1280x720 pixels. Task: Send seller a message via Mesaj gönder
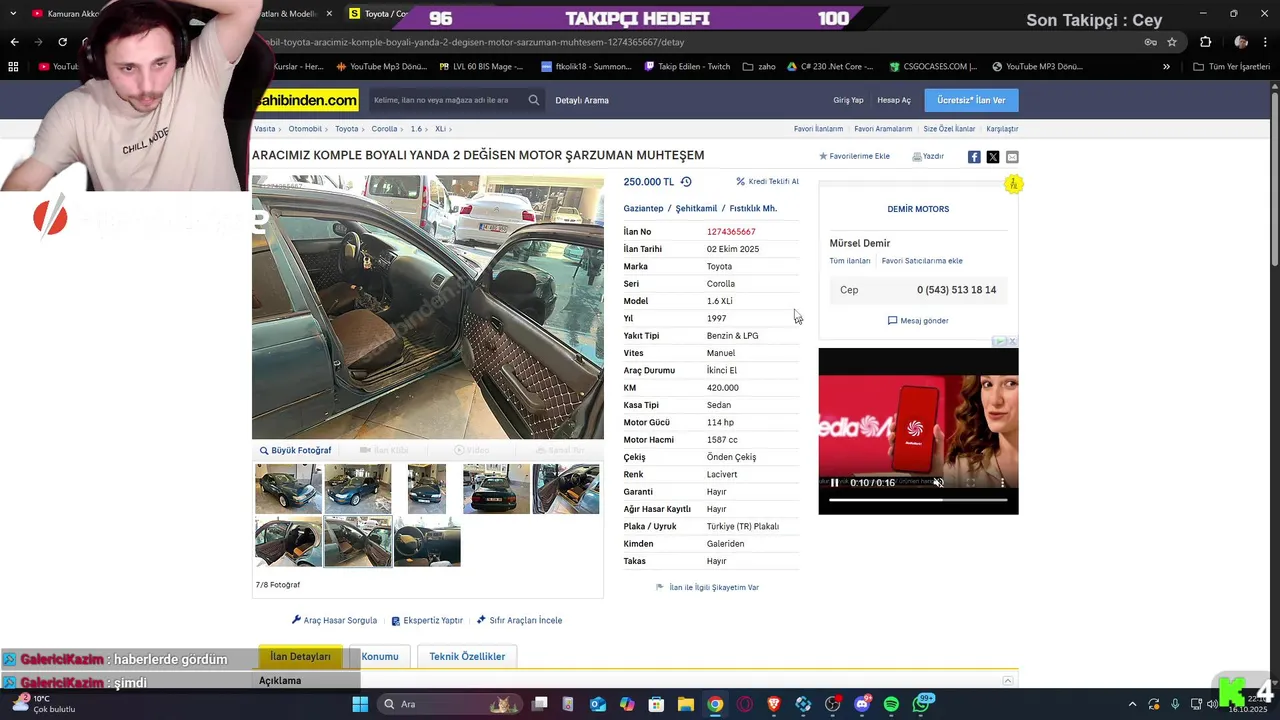pyautogui.click(x=918, y=321)
